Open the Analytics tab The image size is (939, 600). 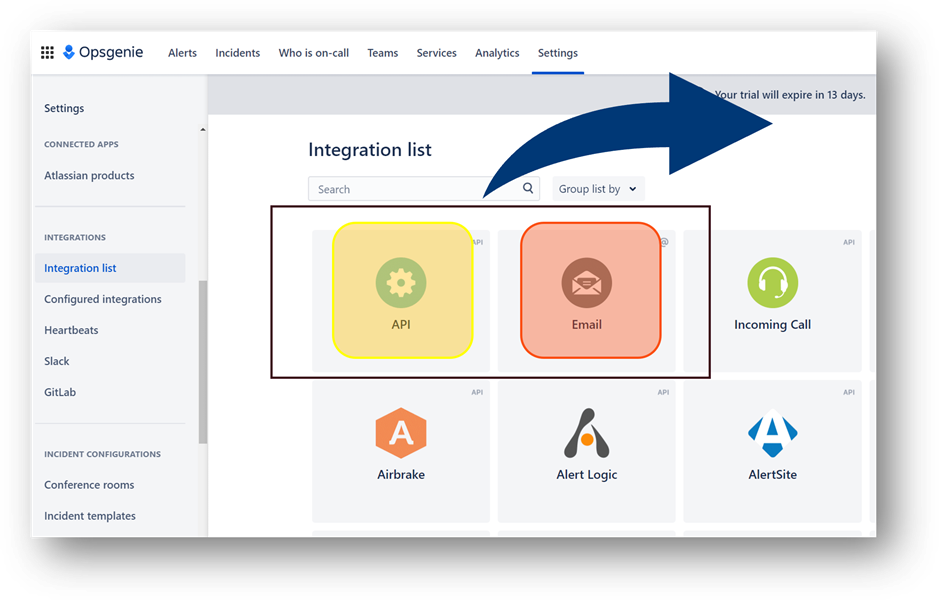coord(497,53)
